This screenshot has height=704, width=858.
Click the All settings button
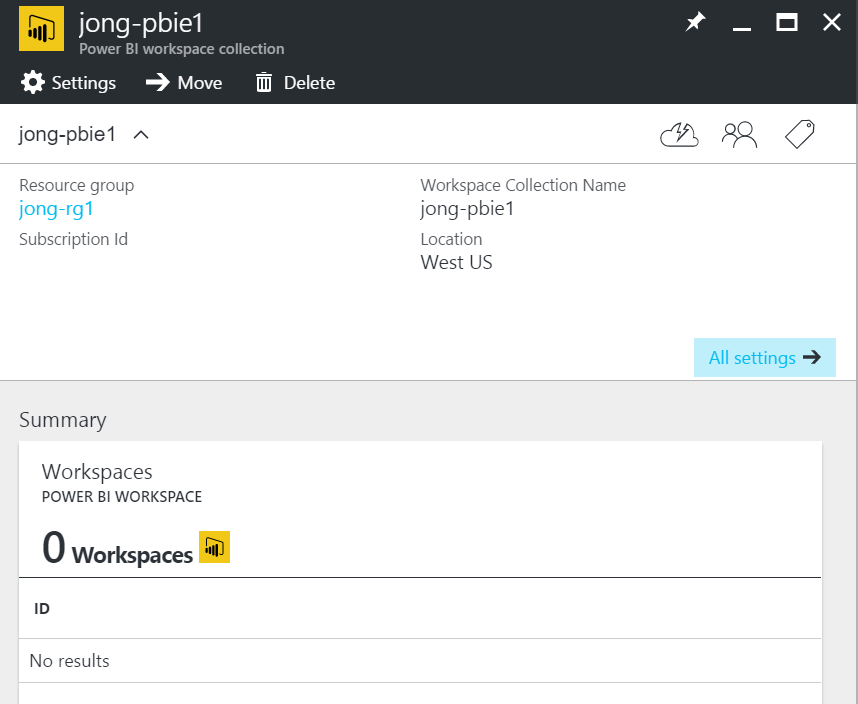coord(764,357)
